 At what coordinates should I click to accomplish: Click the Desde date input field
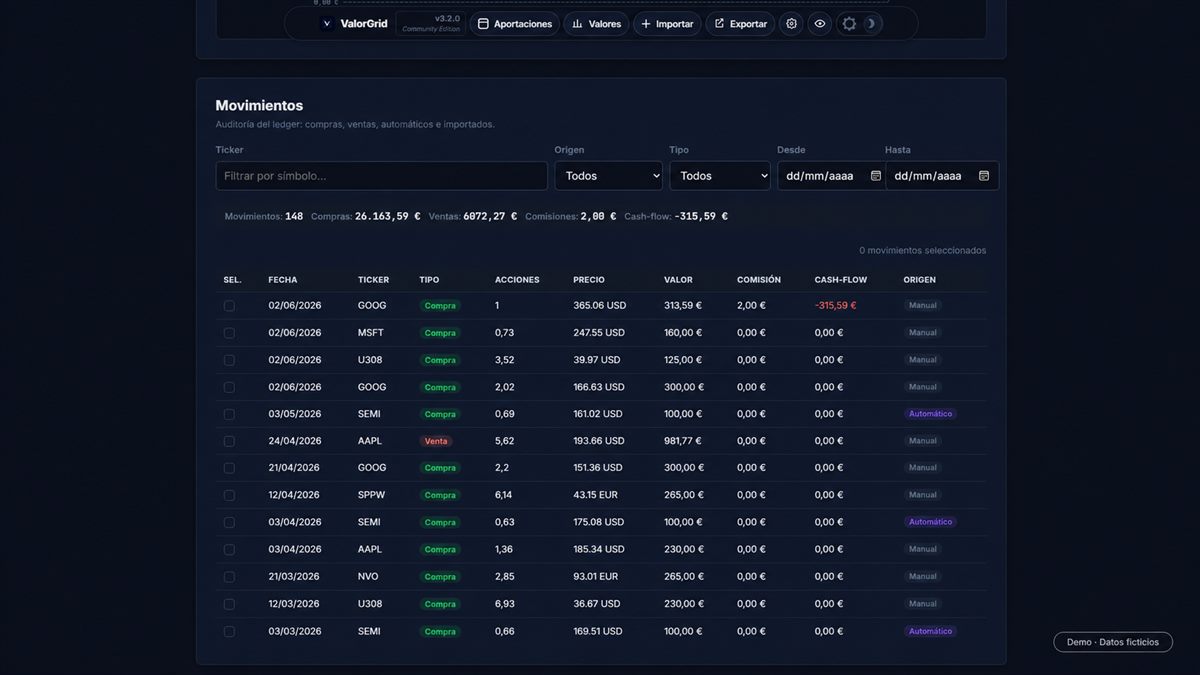click(831, 176)
